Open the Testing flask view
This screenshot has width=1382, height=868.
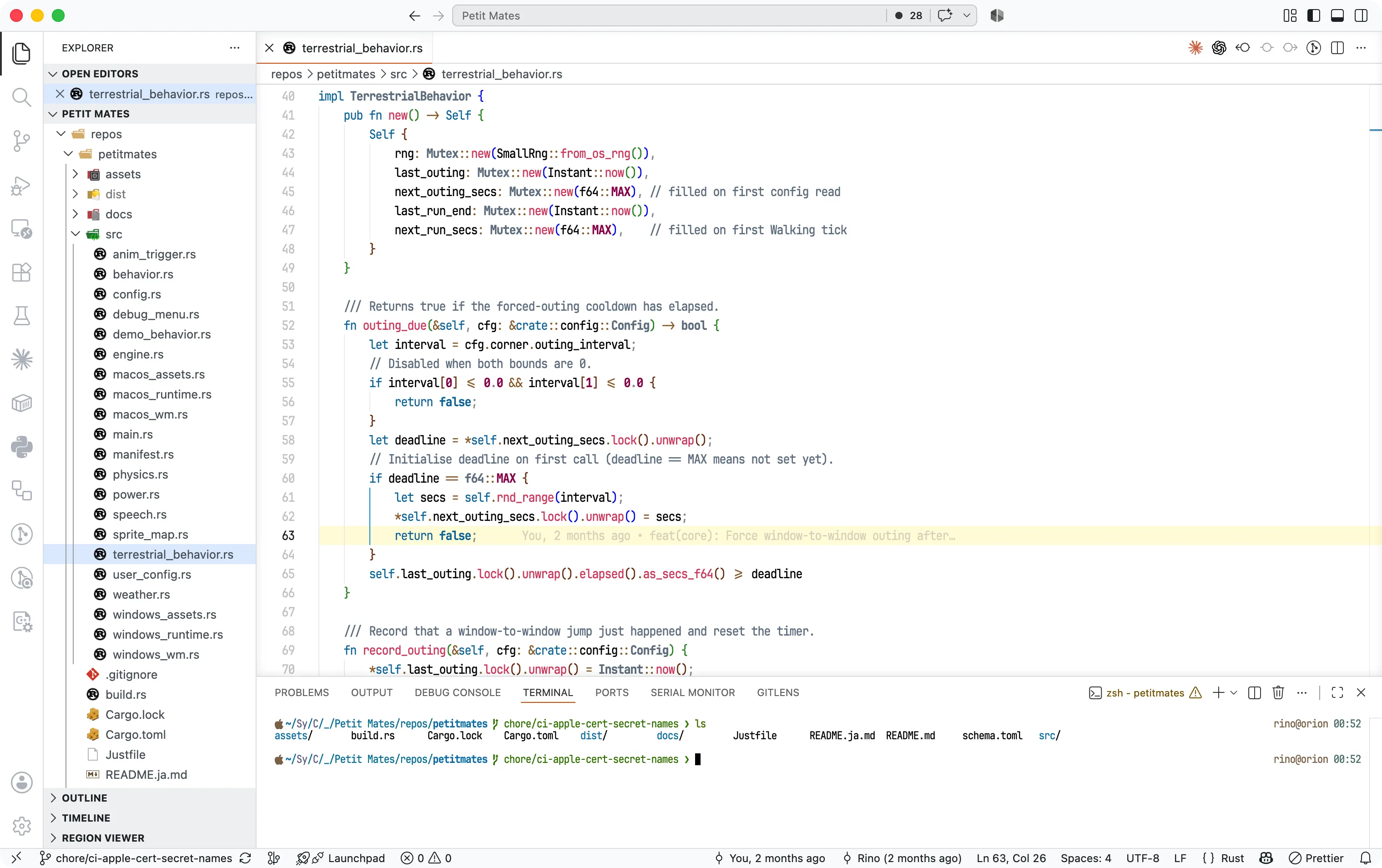coord(21,316)
